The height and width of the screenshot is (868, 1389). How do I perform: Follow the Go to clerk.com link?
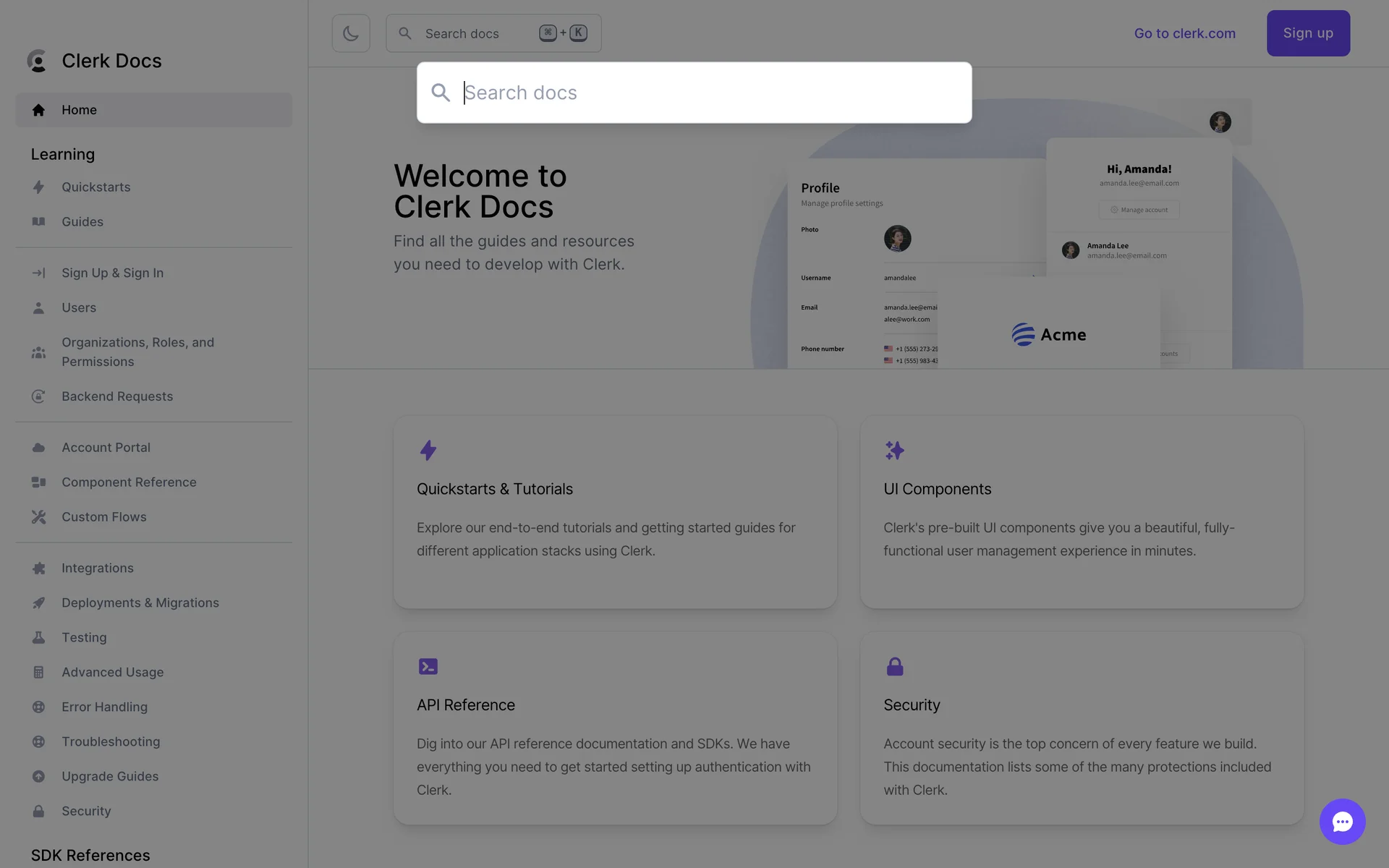coord(1184,33)
